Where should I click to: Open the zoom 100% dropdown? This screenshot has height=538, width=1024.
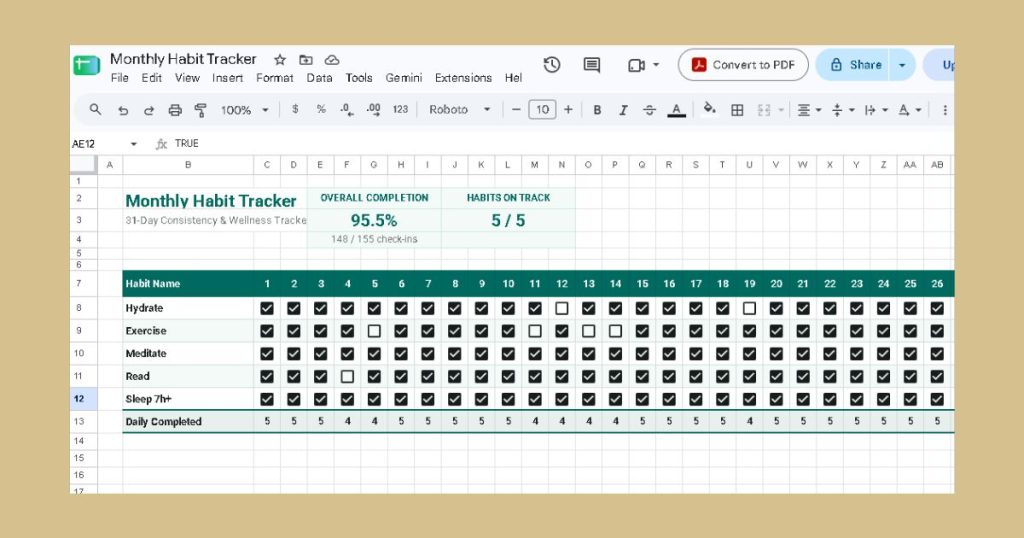point(245,110)
